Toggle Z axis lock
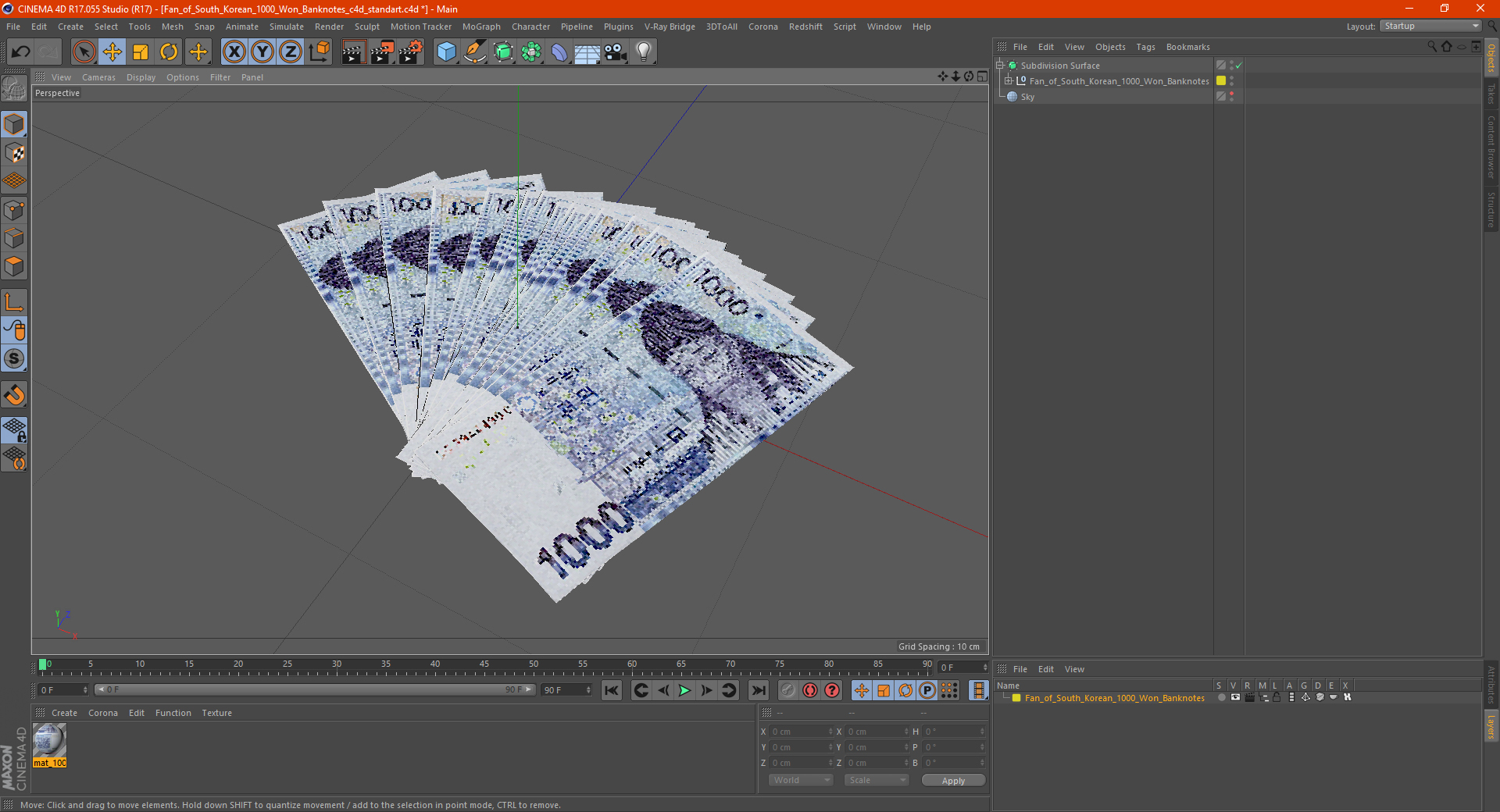The image size is (1500, 812). [x=291, y=52]
